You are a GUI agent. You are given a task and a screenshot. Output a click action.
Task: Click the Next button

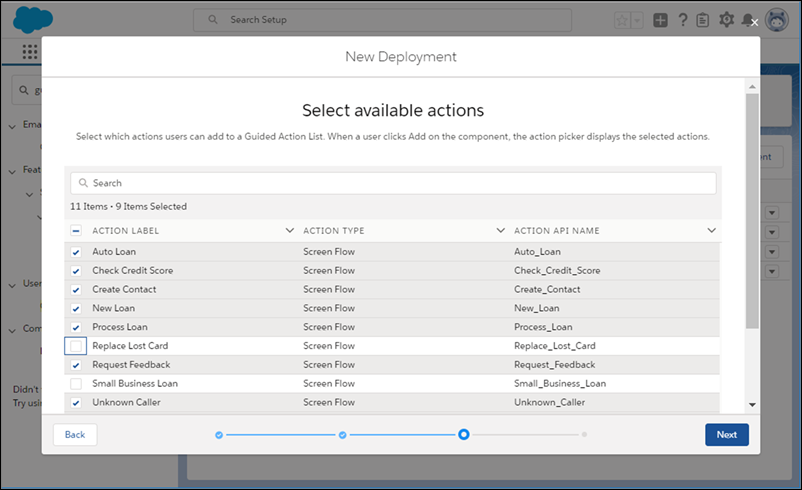[x=727, y=435]
